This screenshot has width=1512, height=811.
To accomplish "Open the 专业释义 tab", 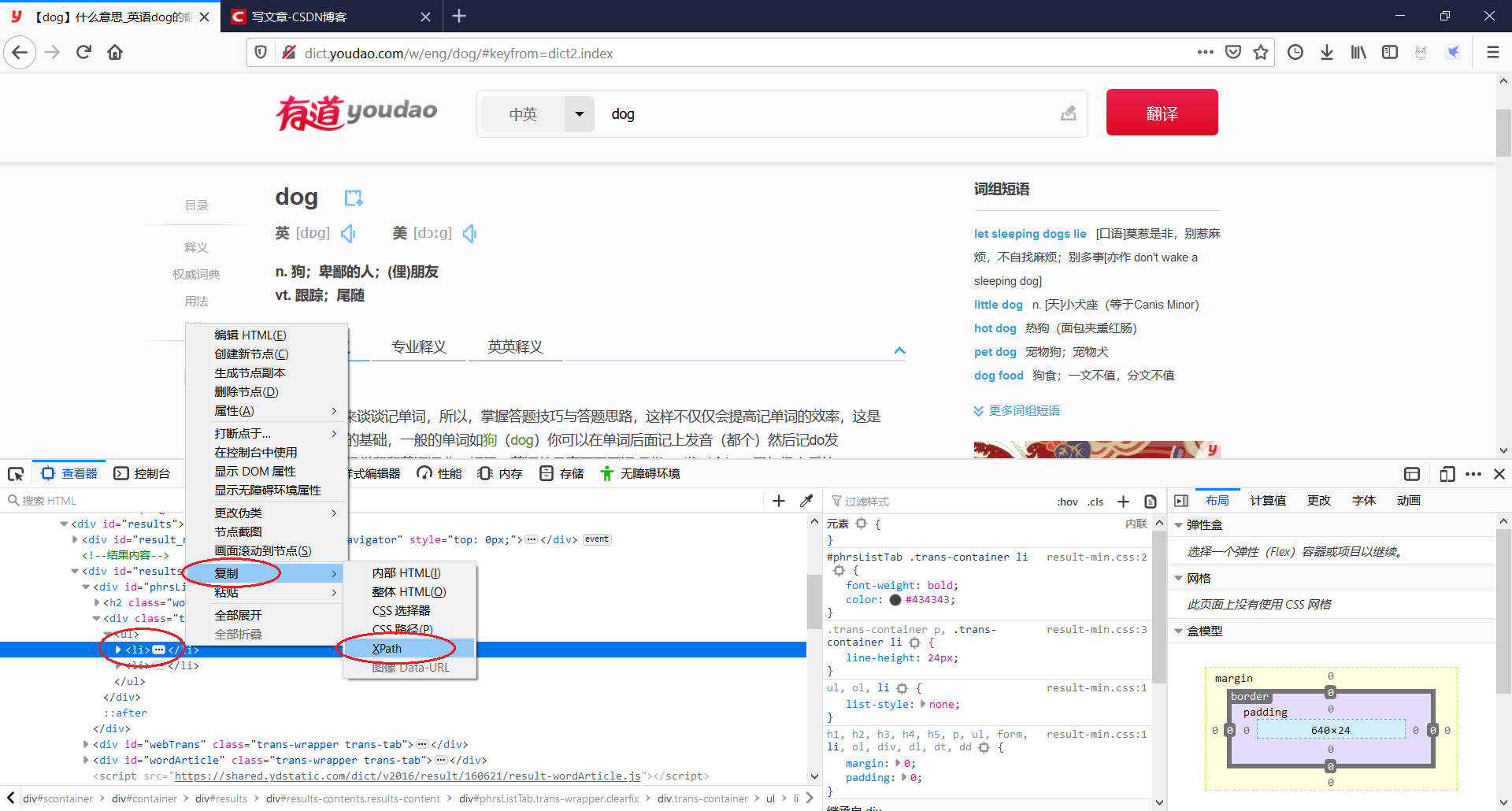I will pyautogui.click(x=419, y=346).
